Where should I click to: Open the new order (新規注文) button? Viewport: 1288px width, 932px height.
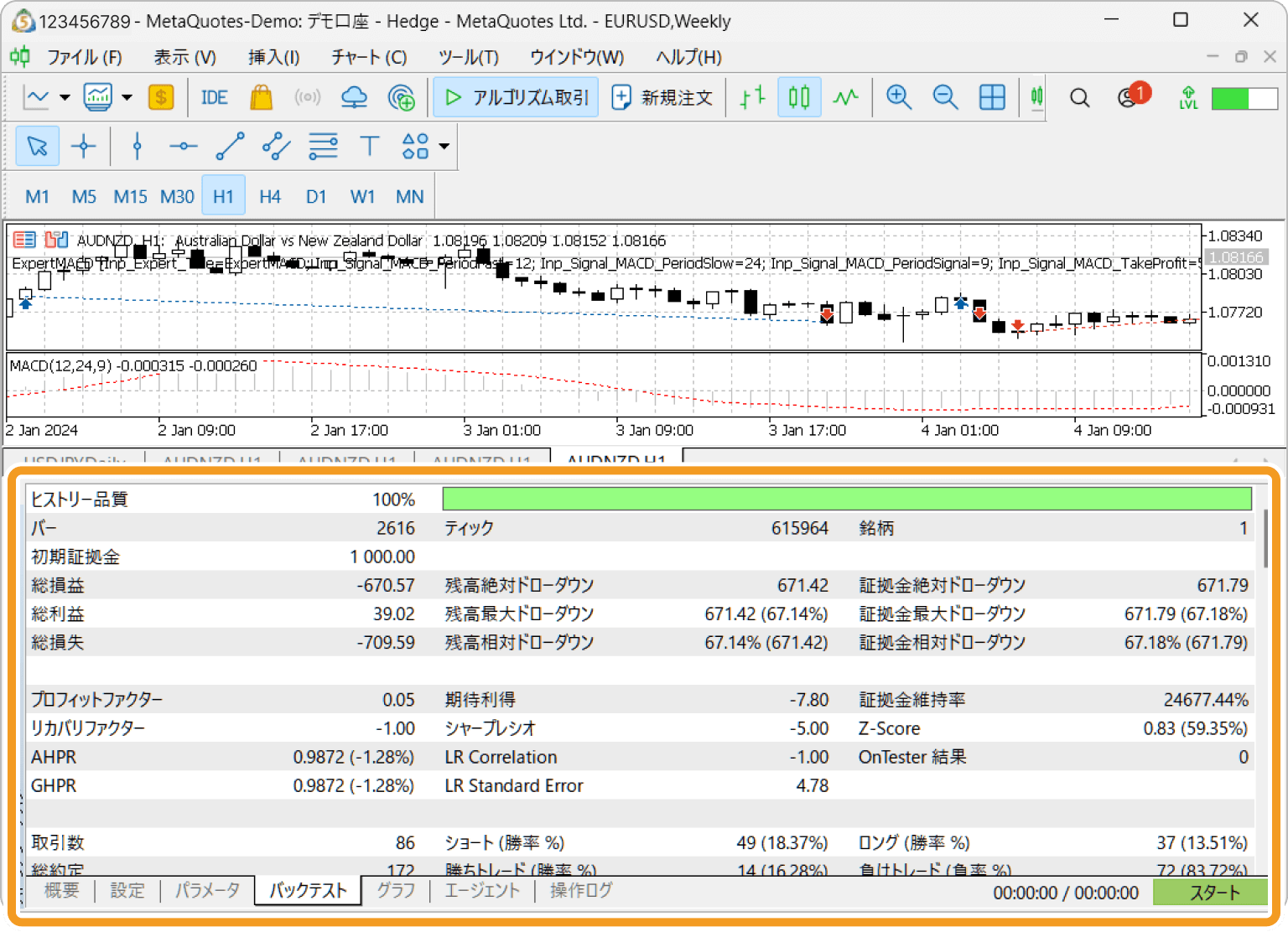point(662,98)
